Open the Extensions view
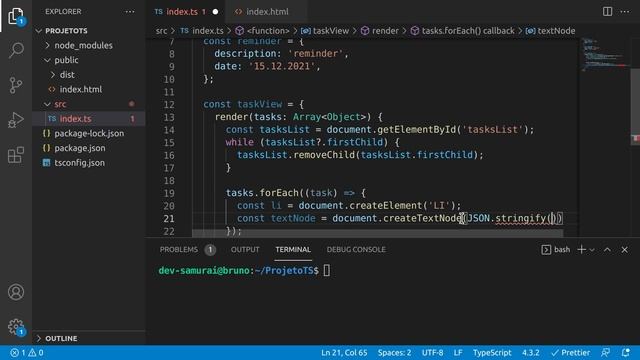 tap(16, 155)
